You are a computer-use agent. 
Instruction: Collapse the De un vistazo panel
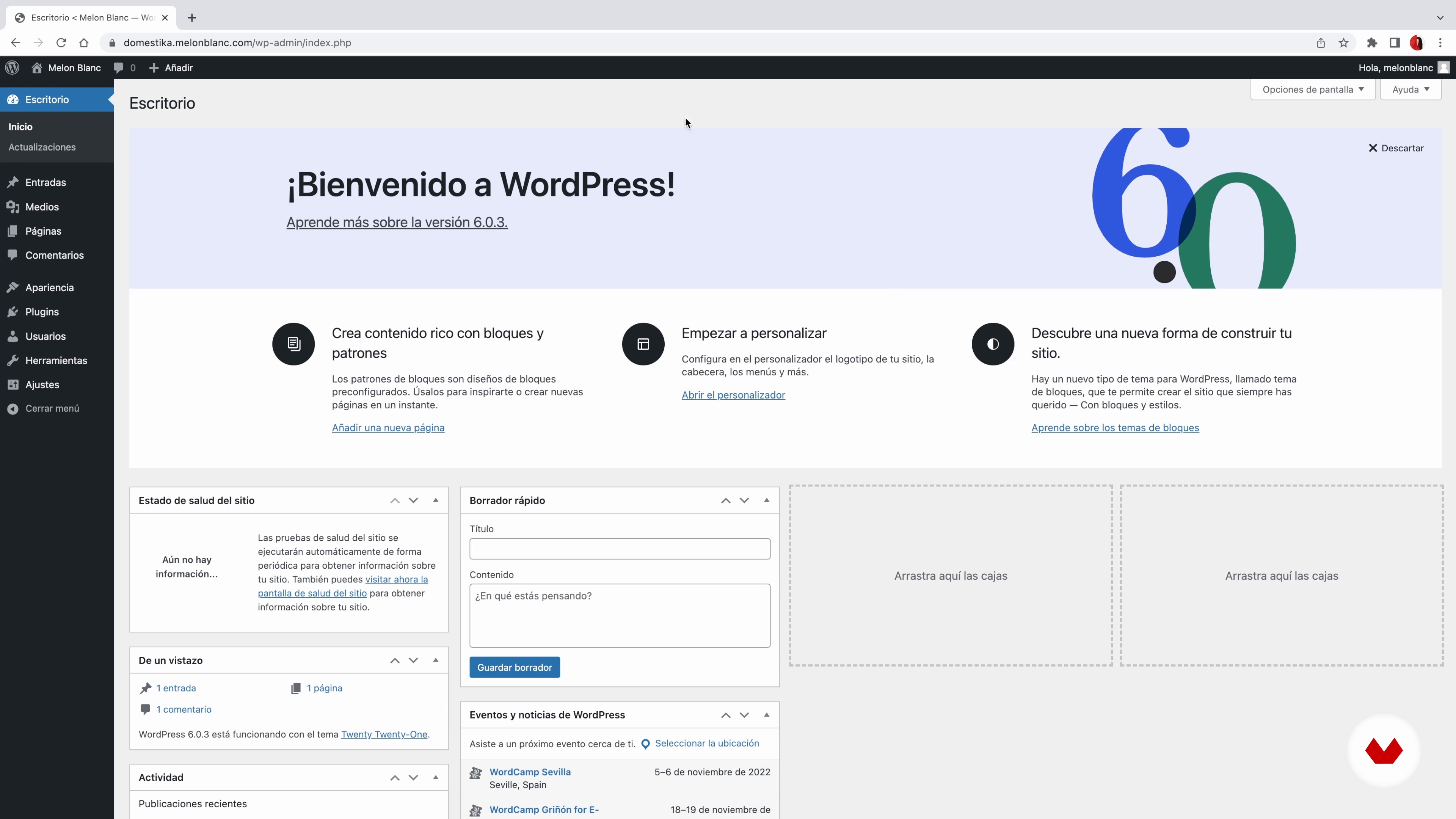(x=436, y=660)
